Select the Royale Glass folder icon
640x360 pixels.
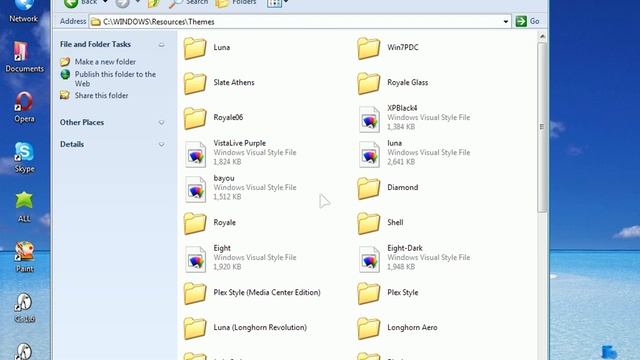pos(369,83)
